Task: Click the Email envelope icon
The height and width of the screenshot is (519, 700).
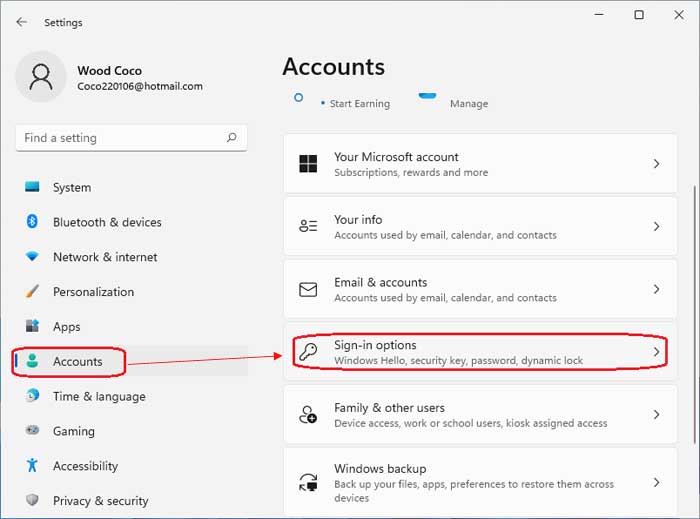Action: [308, 289]
